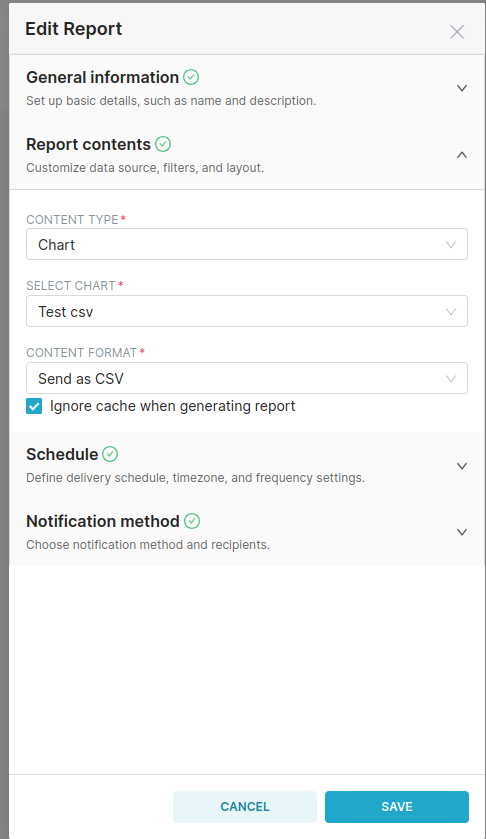Expand Notification method section chevron

point(462,532)
